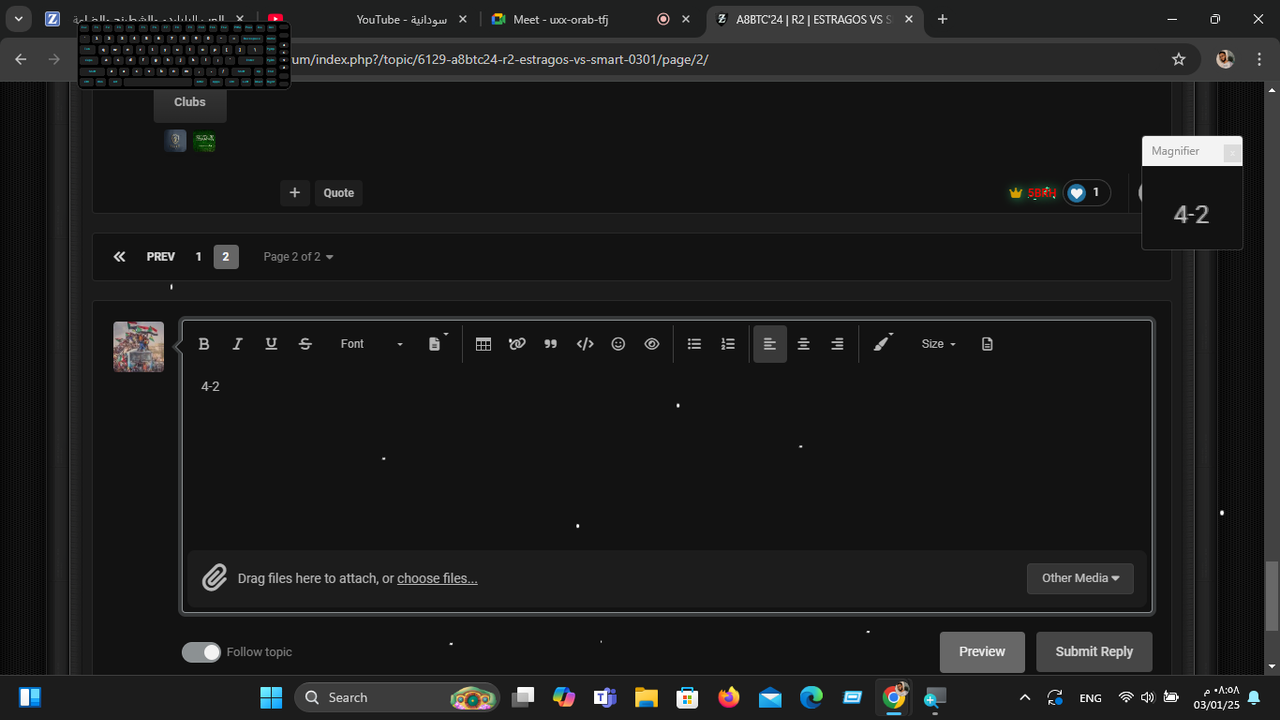This screenshot has width=1280, height=720.
Task: Insert a table into the reply
Action: point(483,344)
